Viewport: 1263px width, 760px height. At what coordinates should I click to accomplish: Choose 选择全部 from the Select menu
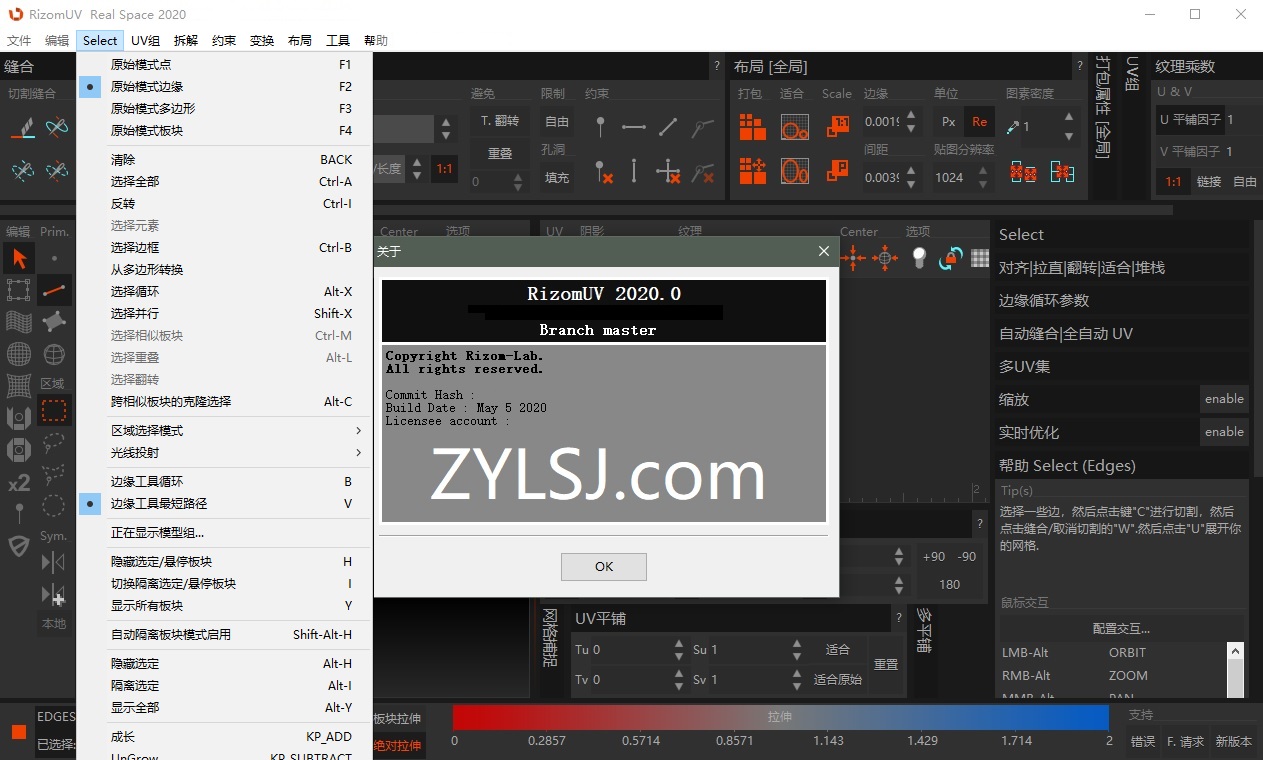(x=224, y=181)
